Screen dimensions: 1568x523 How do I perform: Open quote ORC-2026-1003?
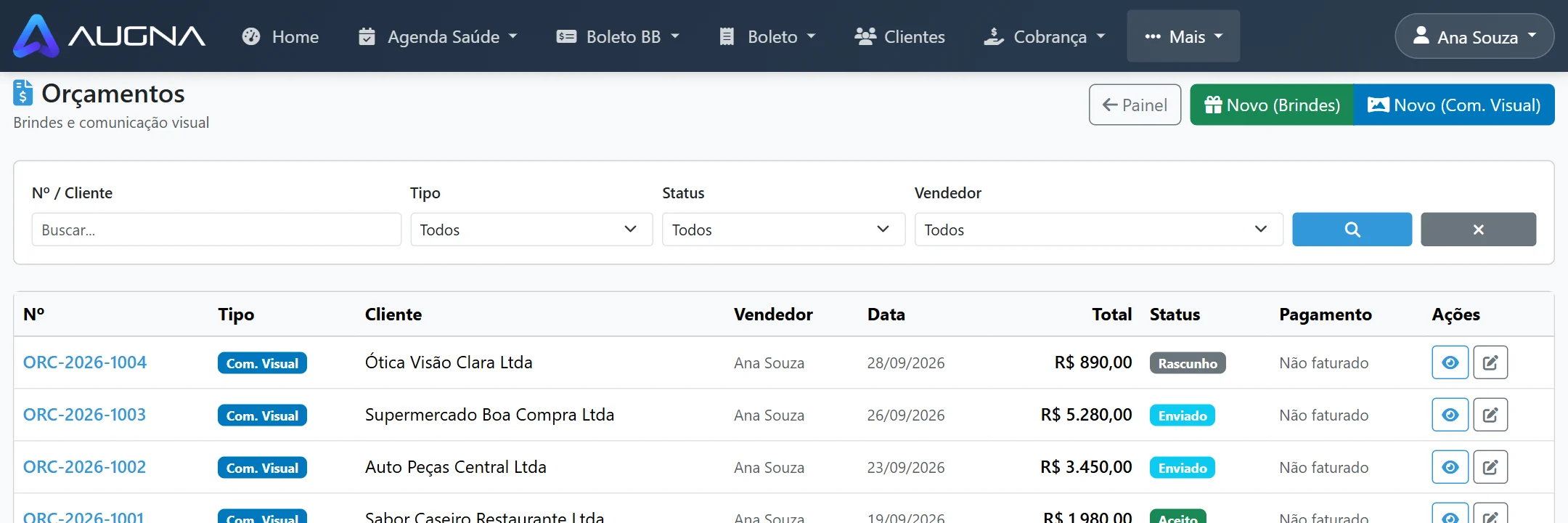click(85, 415)
